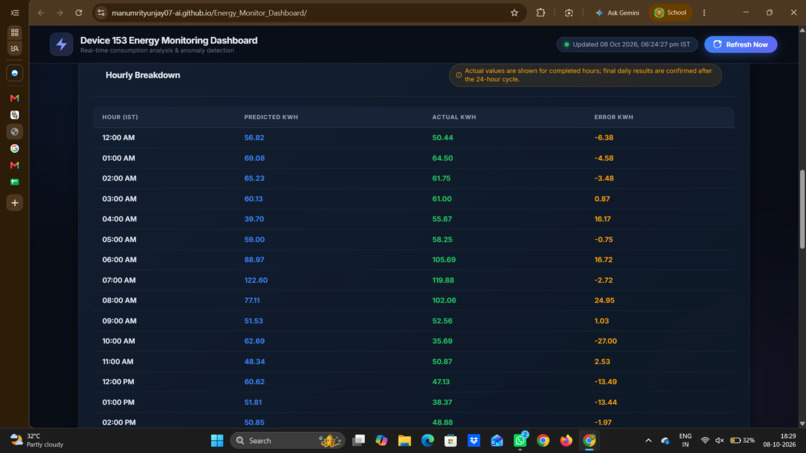Expand the vertical tabs sidebar

[15, 13]
